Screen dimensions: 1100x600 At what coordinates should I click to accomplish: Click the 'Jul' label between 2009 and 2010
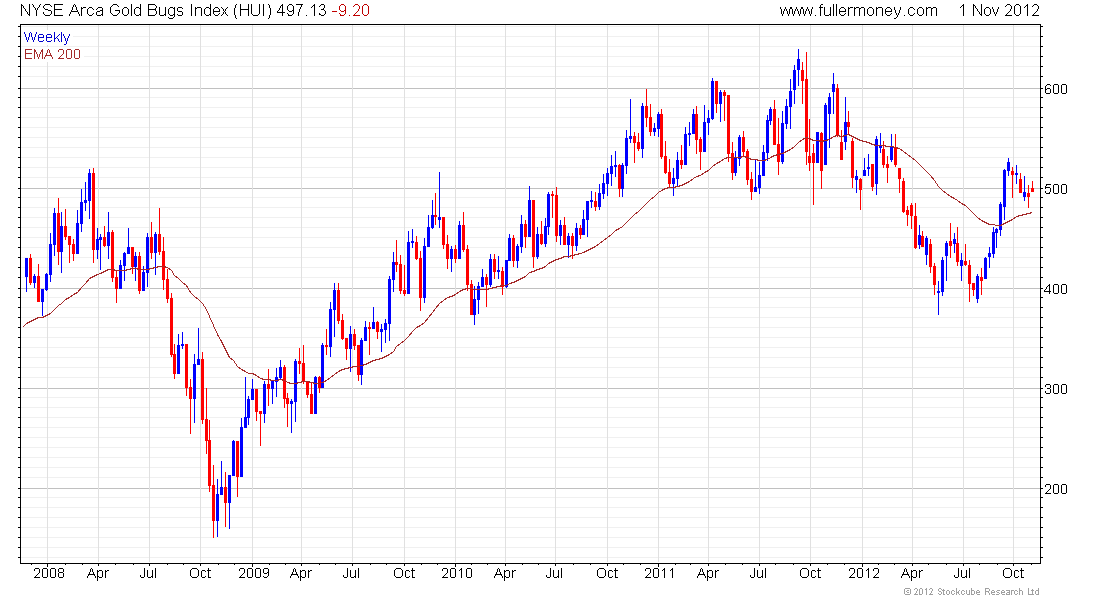click(351, 573)
